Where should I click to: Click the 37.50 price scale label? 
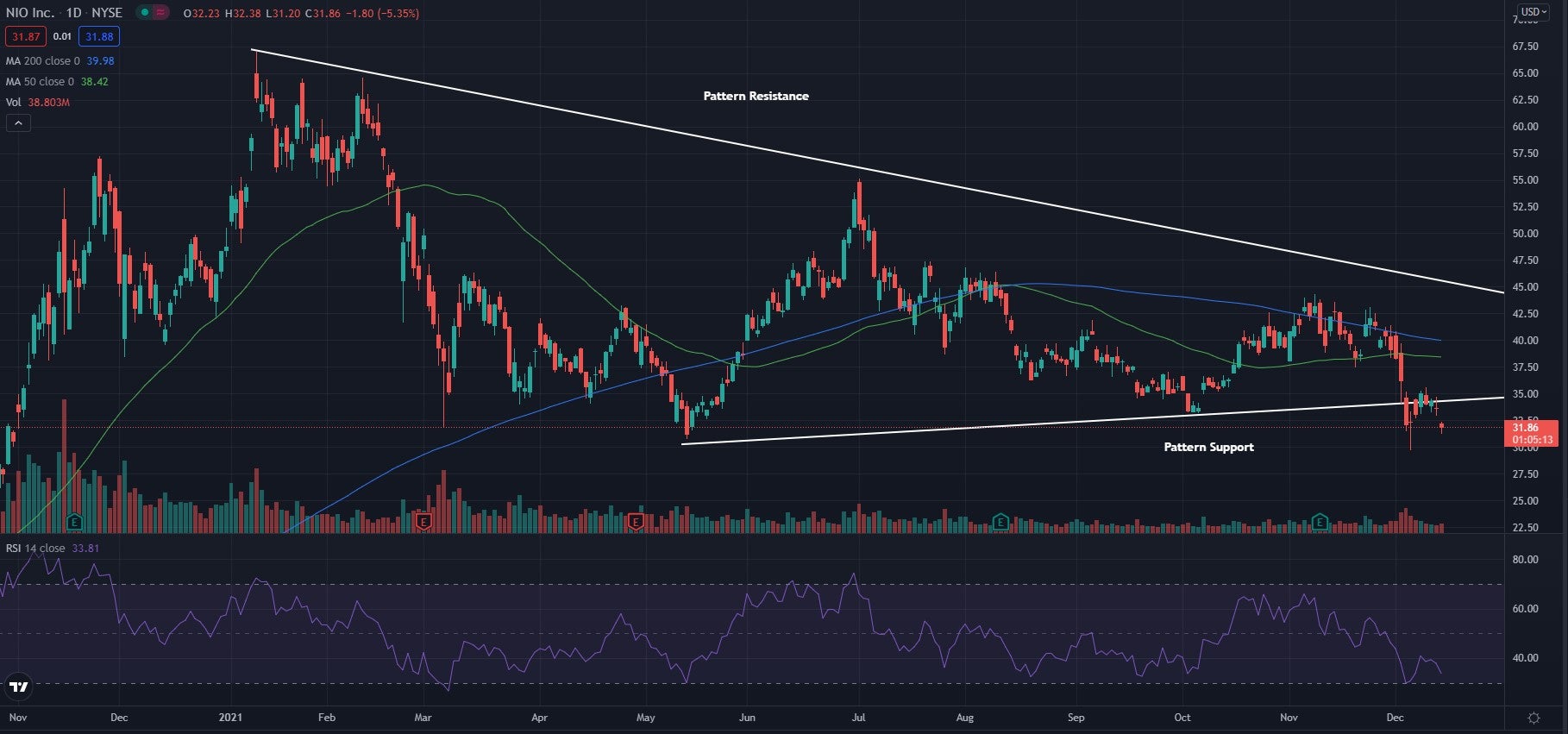pos(1525,367)
